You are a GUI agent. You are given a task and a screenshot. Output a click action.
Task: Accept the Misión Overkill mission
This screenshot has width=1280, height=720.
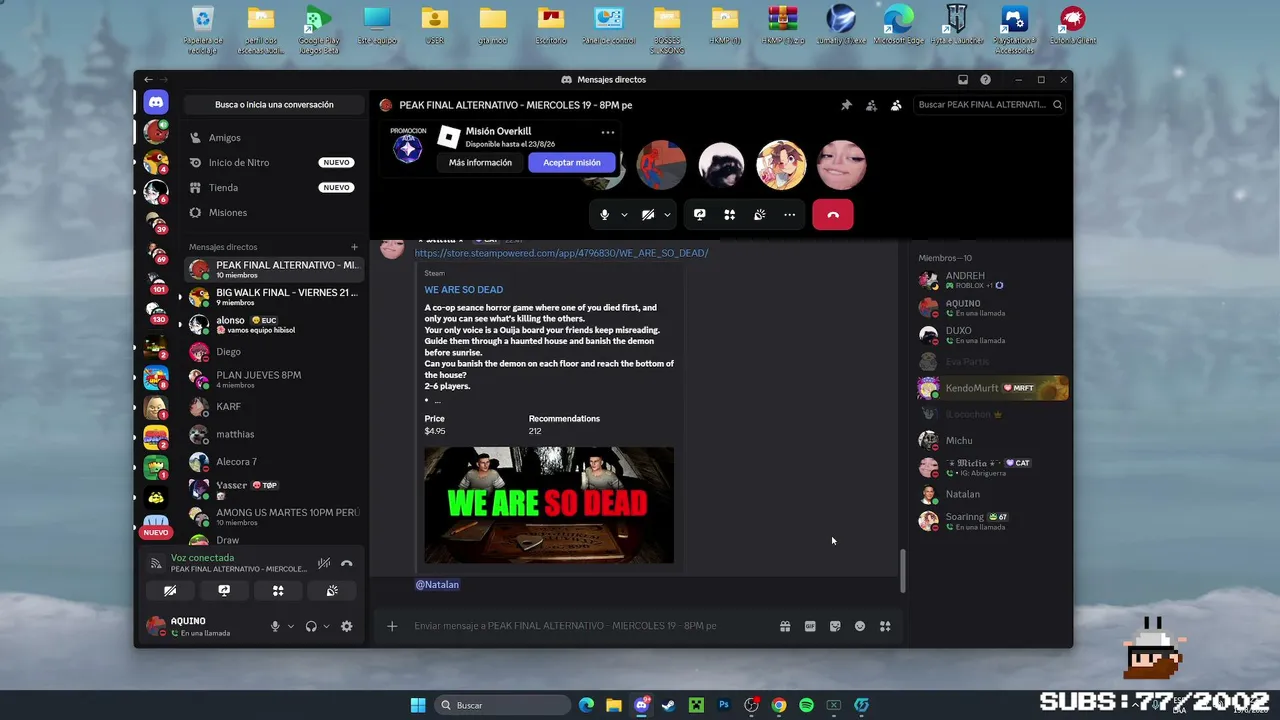pos(572,163)
